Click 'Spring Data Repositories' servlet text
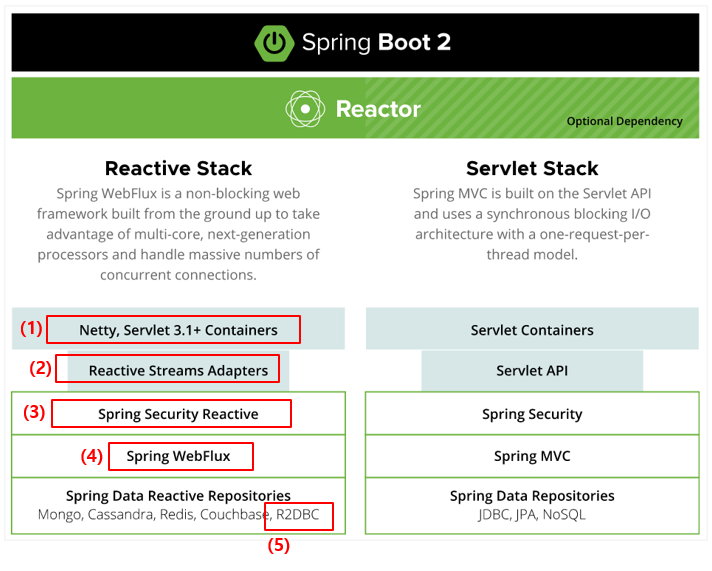Screen dimensions: 712x571 point(532,496)
